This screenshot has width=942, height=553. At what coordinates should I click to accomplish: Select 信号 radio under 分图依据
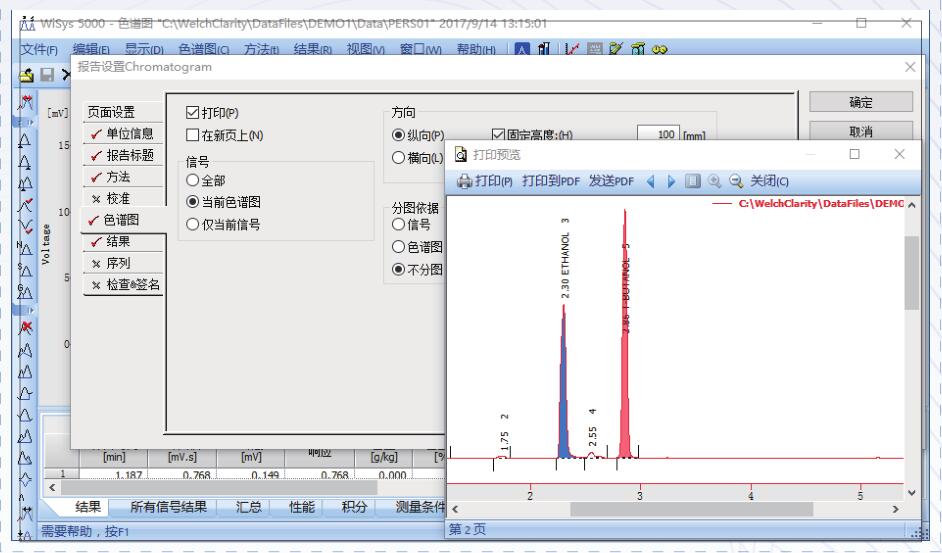(x=398, y=224)
